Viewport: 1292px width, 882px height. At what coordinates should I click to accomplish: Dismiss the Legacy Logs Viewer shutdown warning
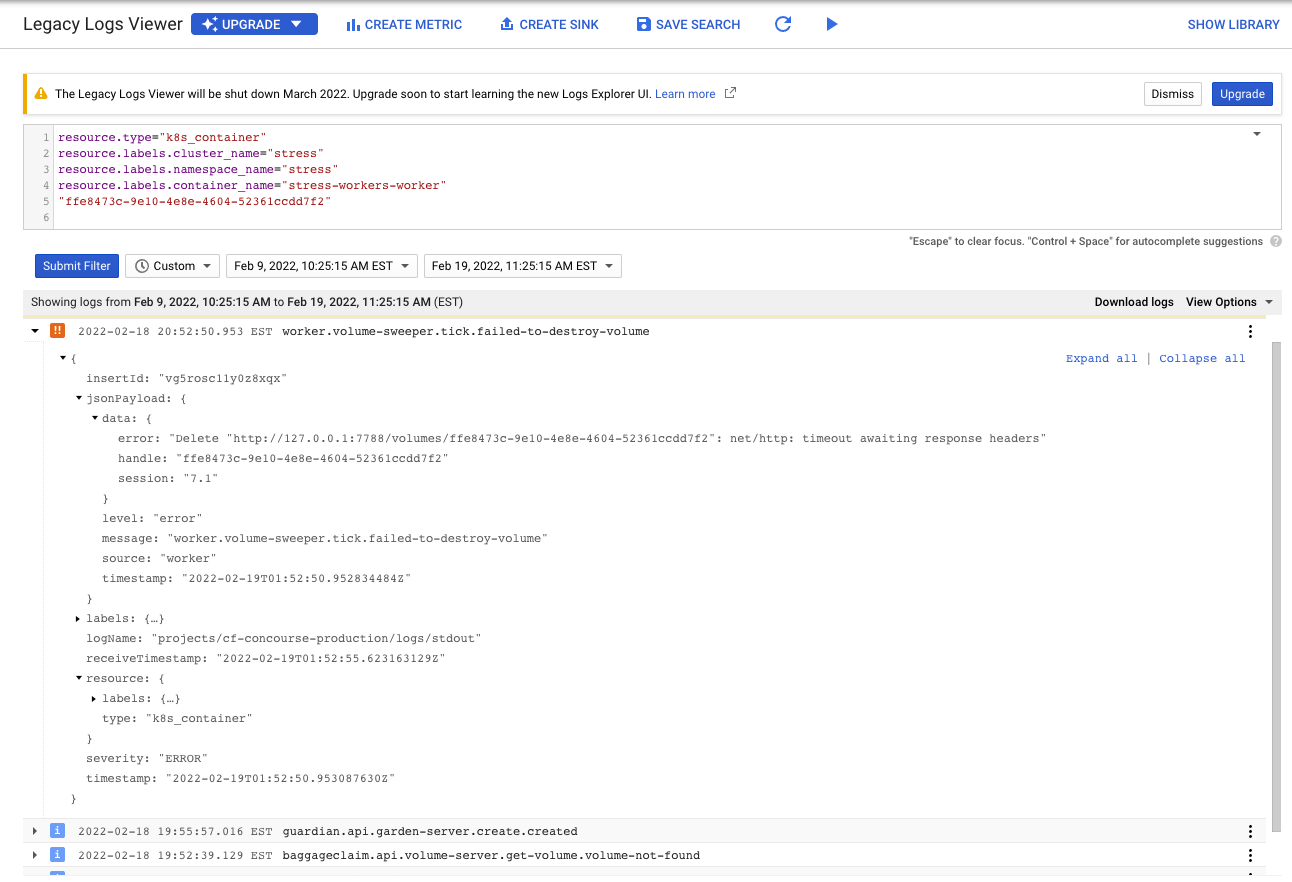(1172, 93)
